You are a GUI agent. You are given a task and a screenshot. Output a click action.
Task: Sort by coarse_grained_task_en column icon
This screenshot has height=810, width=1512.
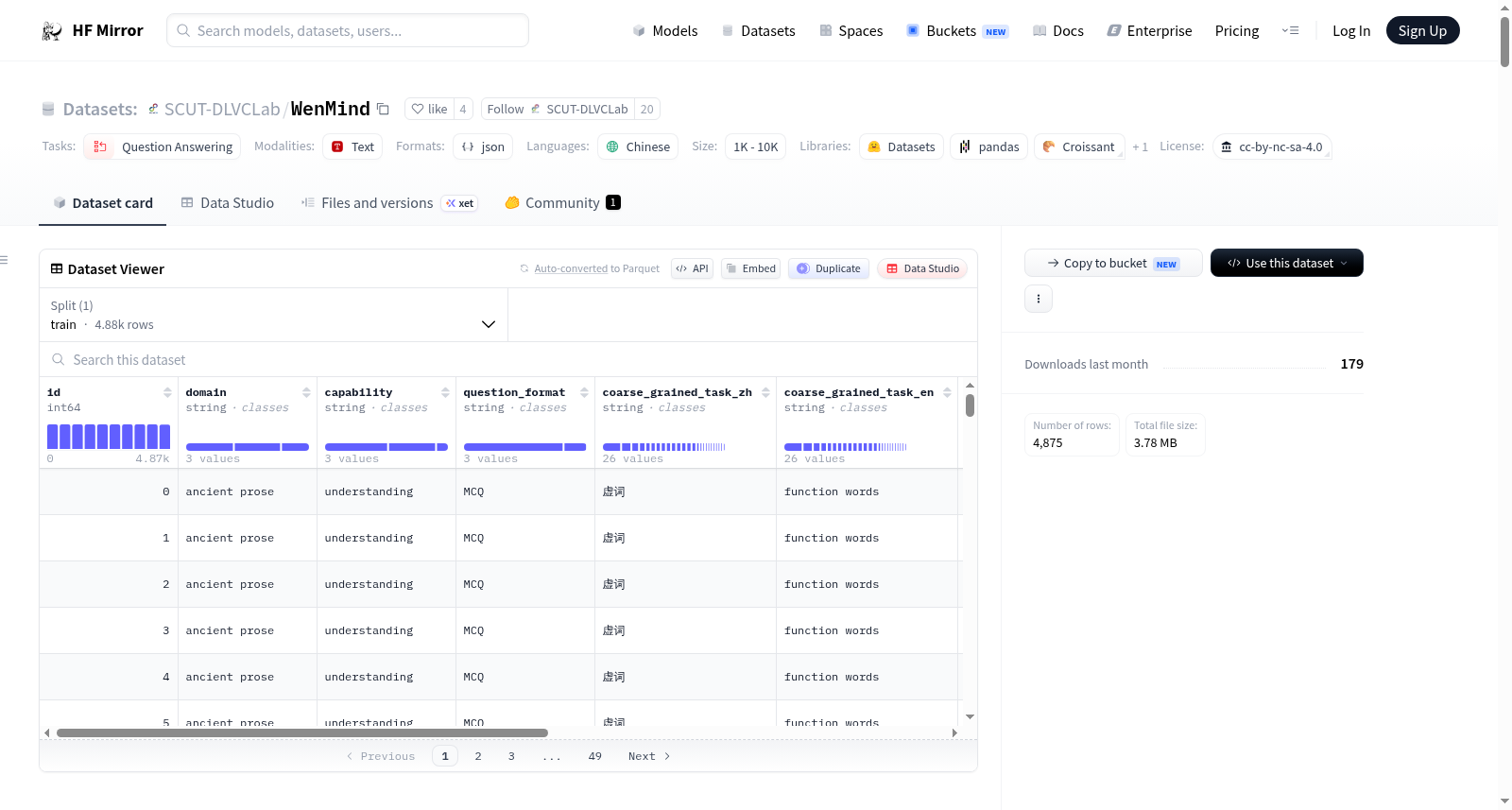(x=947, y=392)
